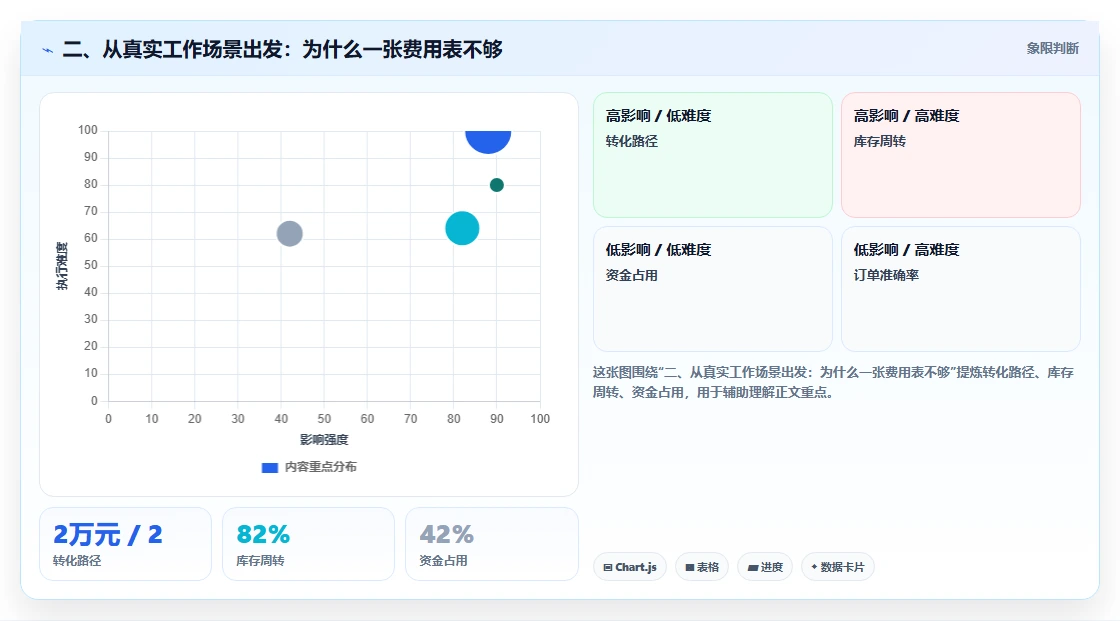Click the x-axis value 50
Viewport: 1120px width, 621px height.
[324, 419]
